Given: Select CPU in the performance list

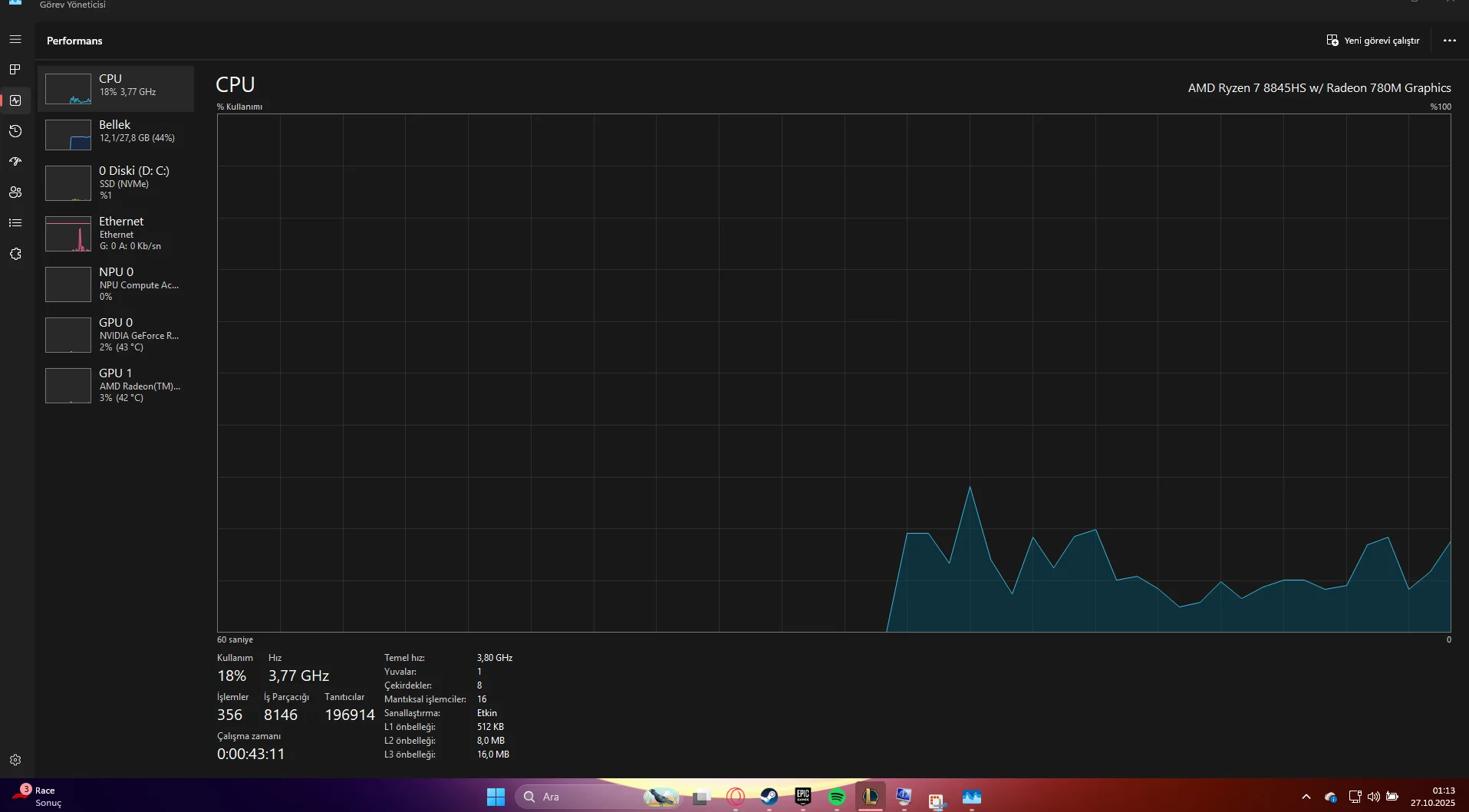Looking at the screenshot, I should tap(116, 89).
